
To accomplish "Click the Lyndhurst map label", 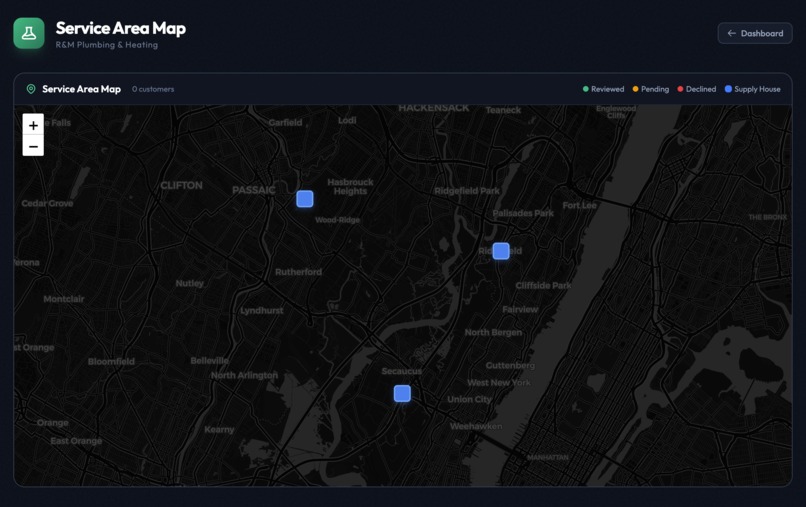I will click(x=262, y=311).
